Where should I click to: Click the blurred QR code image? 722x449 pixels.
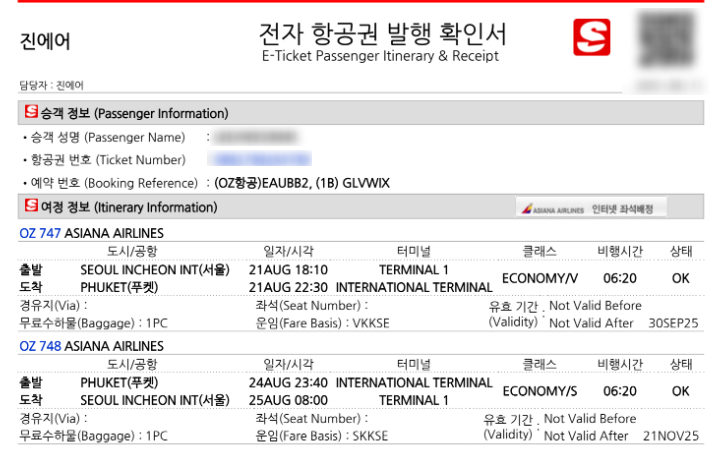coord(667,39)
